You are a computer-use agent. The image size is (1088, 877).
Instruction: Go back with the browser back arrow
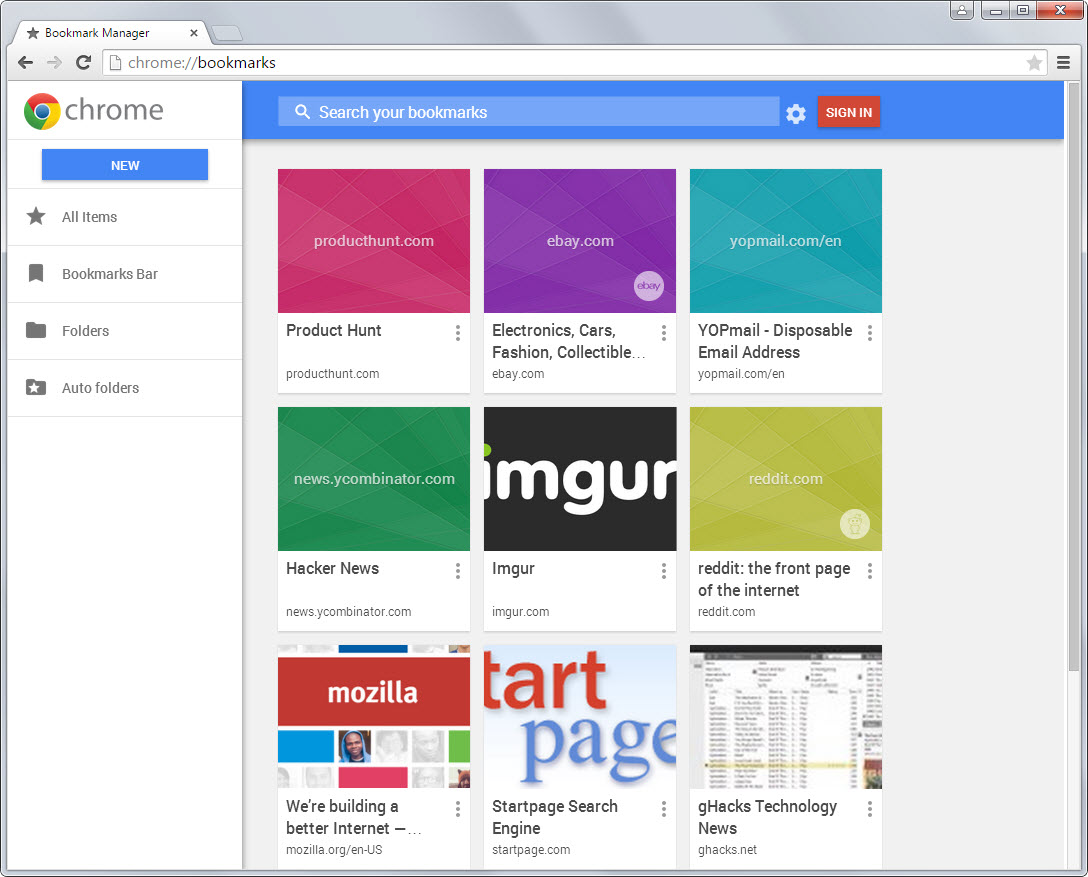pyautogui.click(x=26, y=62)
